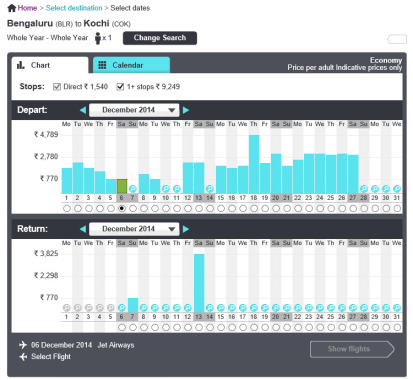Click search icon for depart date 10
The width and height of the screenshot is (413, 380).
[166, 189]
